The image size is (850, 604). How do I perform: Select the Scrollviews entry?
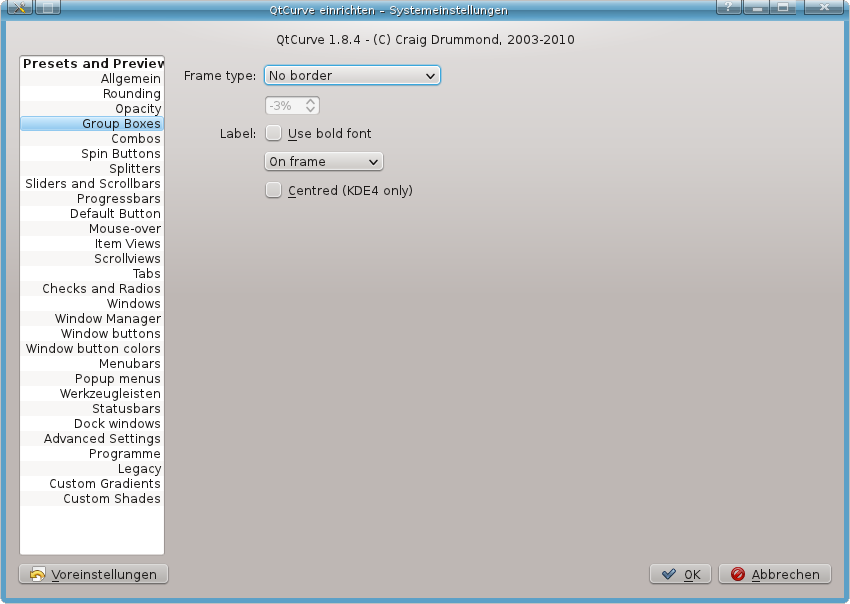click(x=92, y=259)
